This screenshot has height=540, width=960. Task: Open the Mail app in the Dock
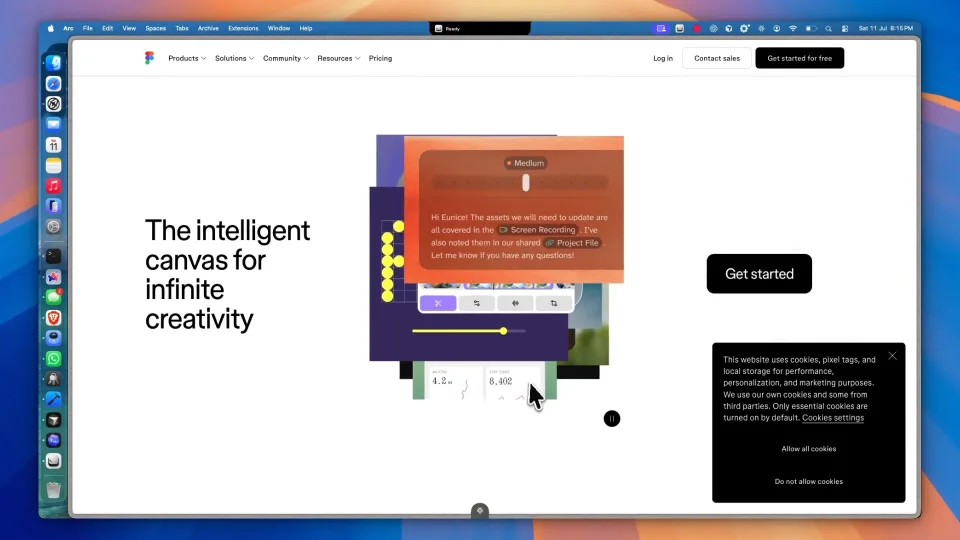pyautogui.click(x=54, y=124)
